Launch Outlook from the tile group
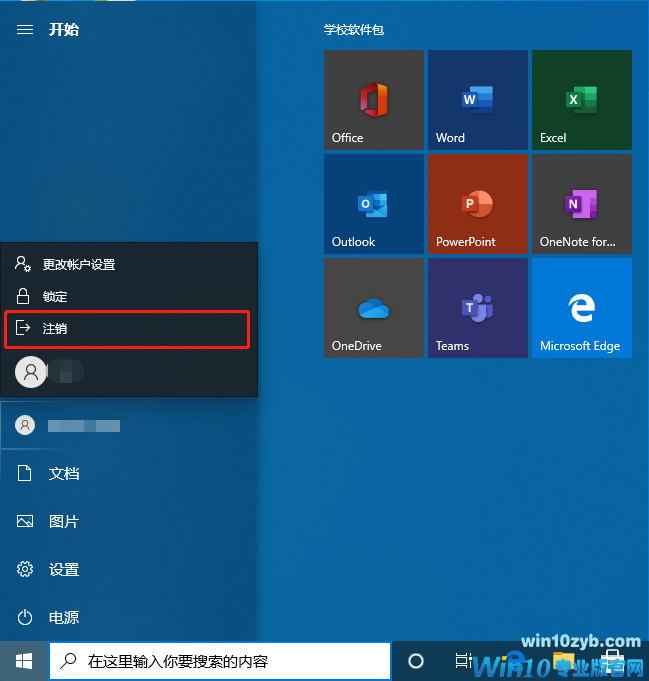The height and width of the screenshot is (681, 649). (374, 203)
